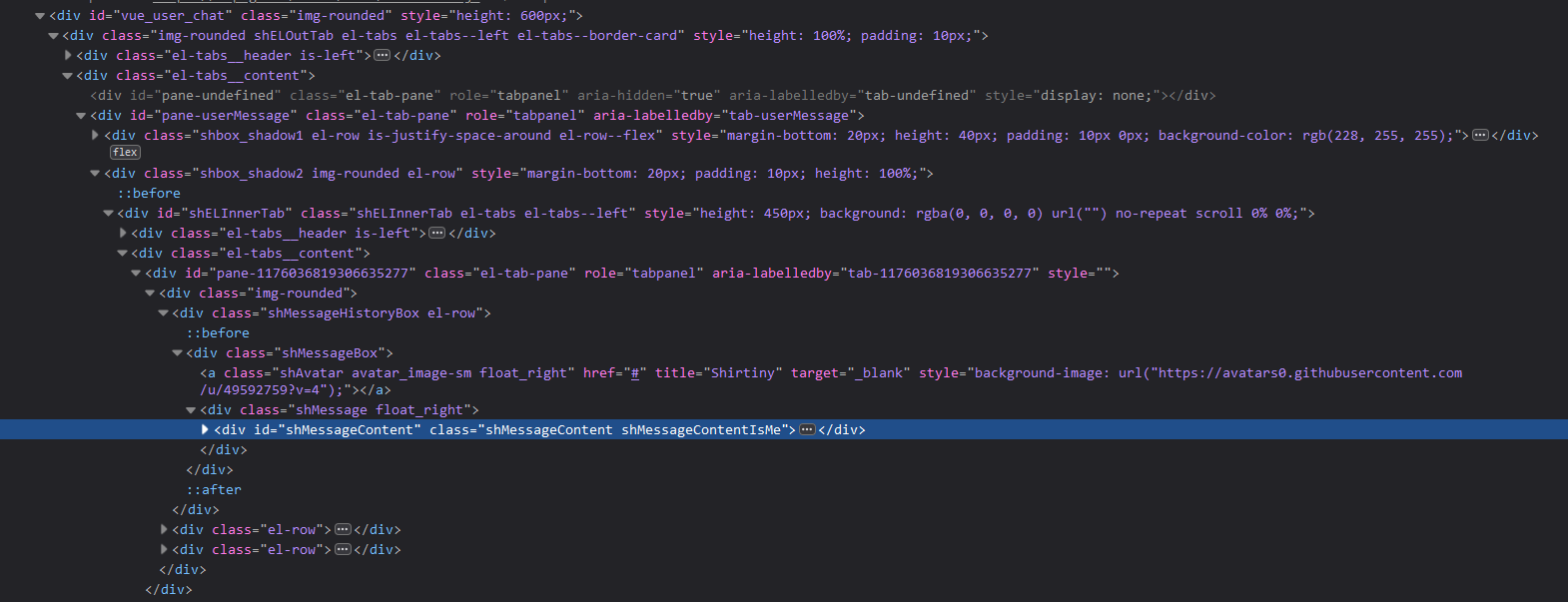The image size is (1568, 602).
Task: Click the ellipsis badge of the first el-row
Action: point(343,530)
